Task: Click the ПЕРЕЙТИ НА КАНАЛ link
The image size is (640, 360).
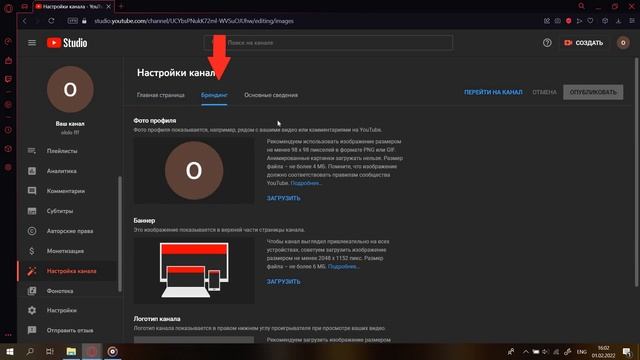Action: [493, 92]
